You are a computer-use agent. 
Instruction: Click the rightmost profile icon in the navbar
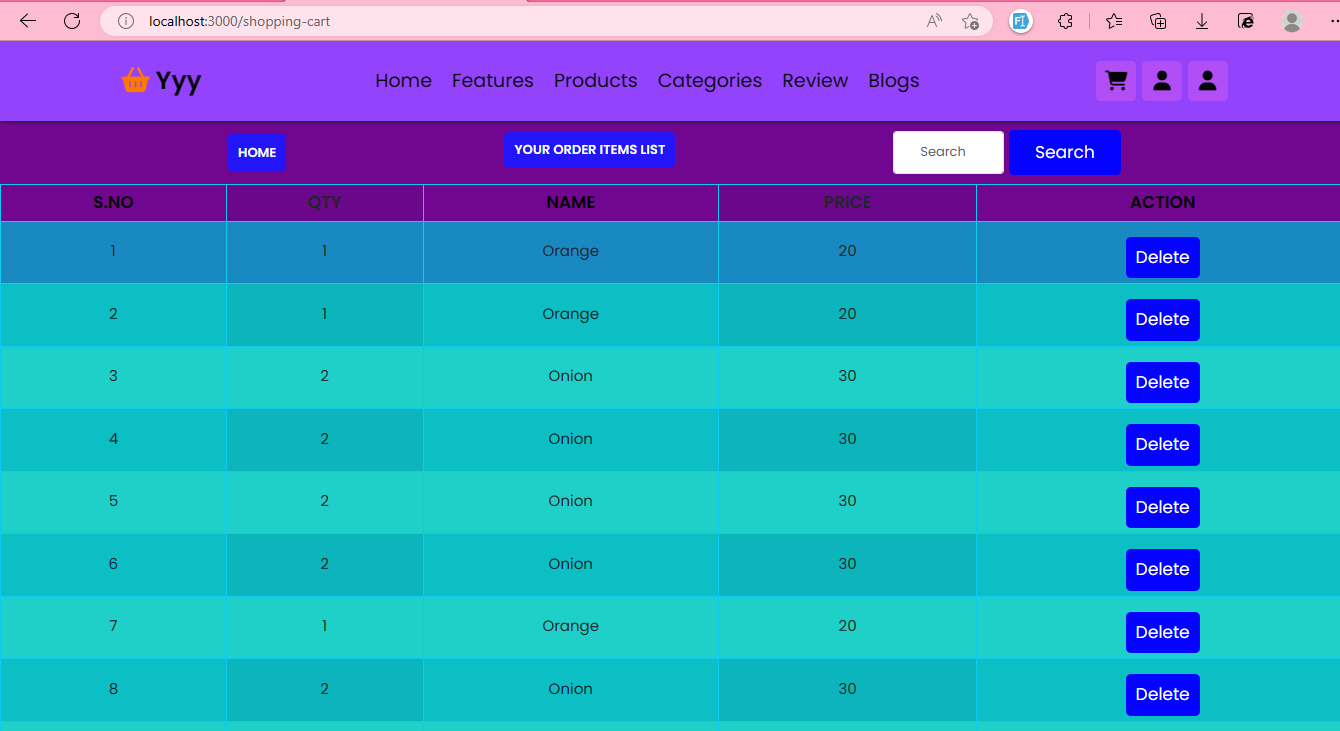point(1208,81)
